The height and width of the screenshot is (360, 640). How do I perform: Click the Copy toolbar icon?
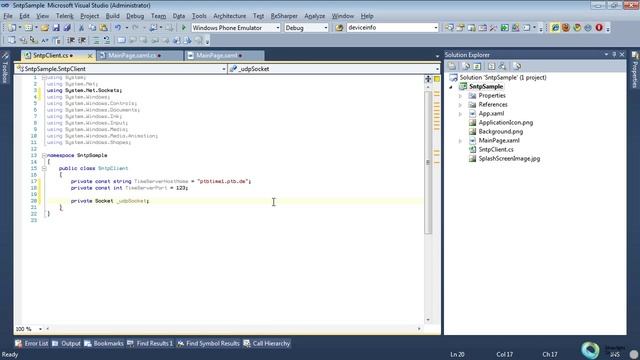pyautogui.click(x=92, y=28)
